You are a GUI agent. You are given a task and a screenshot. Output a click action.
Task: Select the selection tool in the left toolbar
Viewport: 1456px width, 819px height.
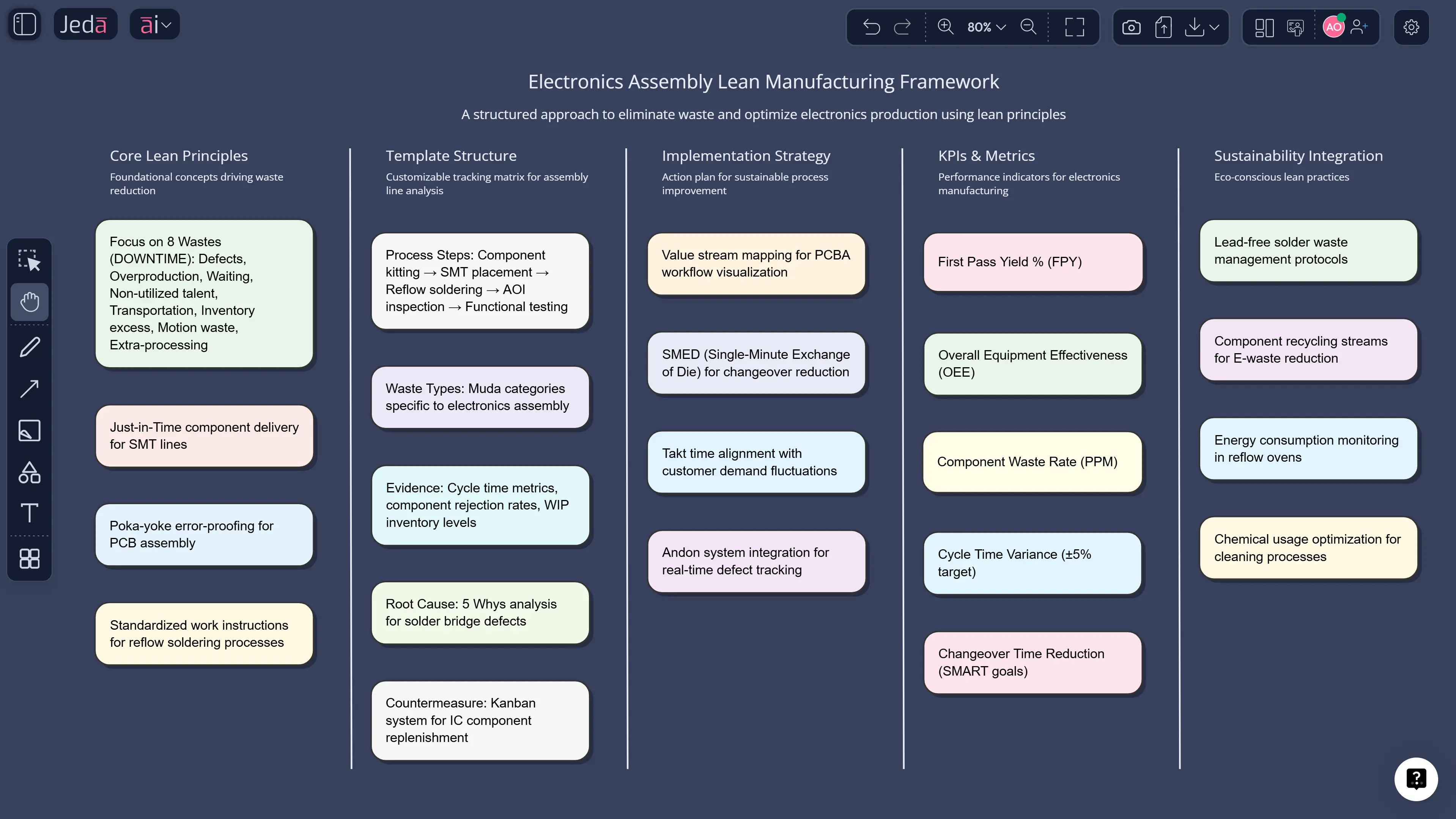pos(29,260)
